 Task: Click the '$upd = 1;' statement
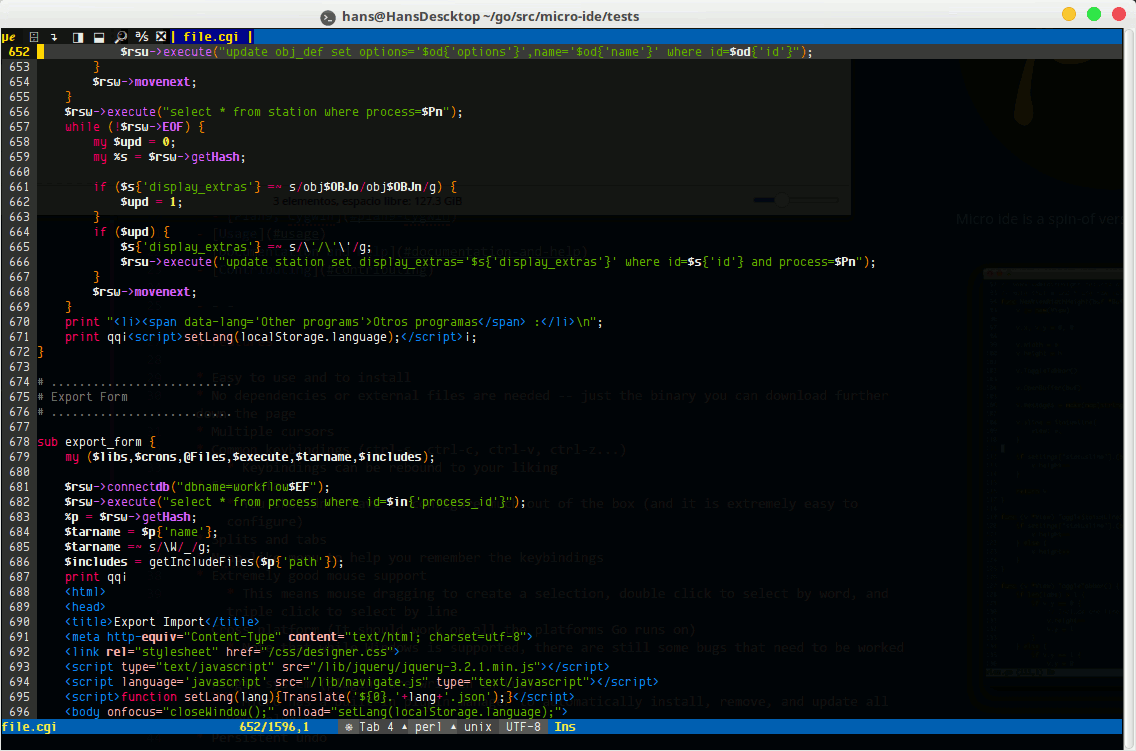click(x=151, y=202)
